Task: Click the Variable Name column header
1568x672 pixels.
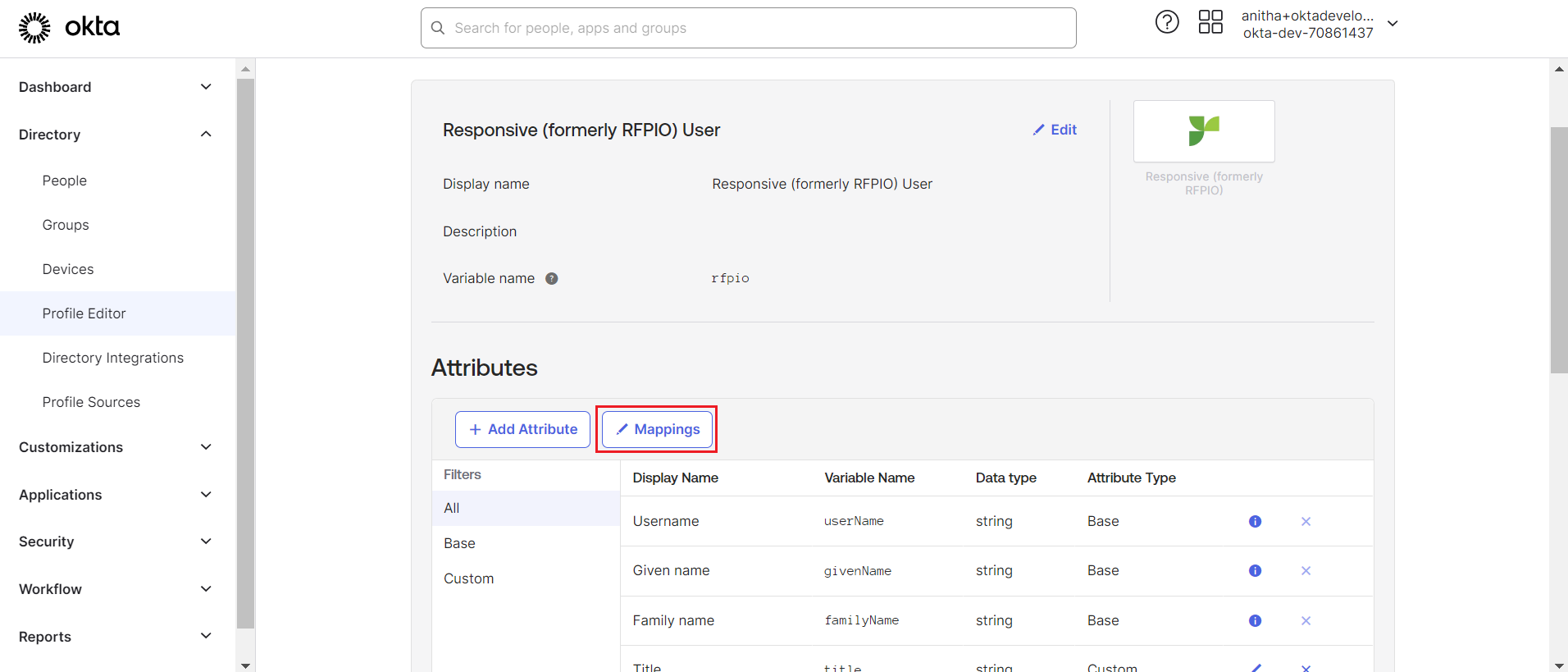Action: pyautogui.click(x=869, y=478)
